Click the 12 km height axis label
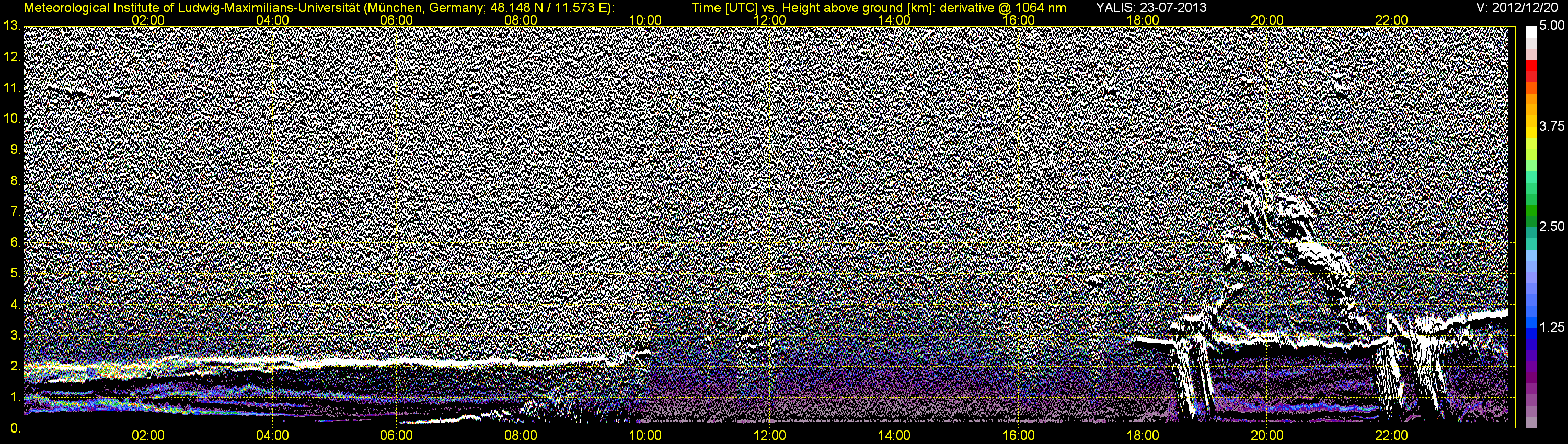This screenshot has width=1568, height=444. tap(11, 56)
